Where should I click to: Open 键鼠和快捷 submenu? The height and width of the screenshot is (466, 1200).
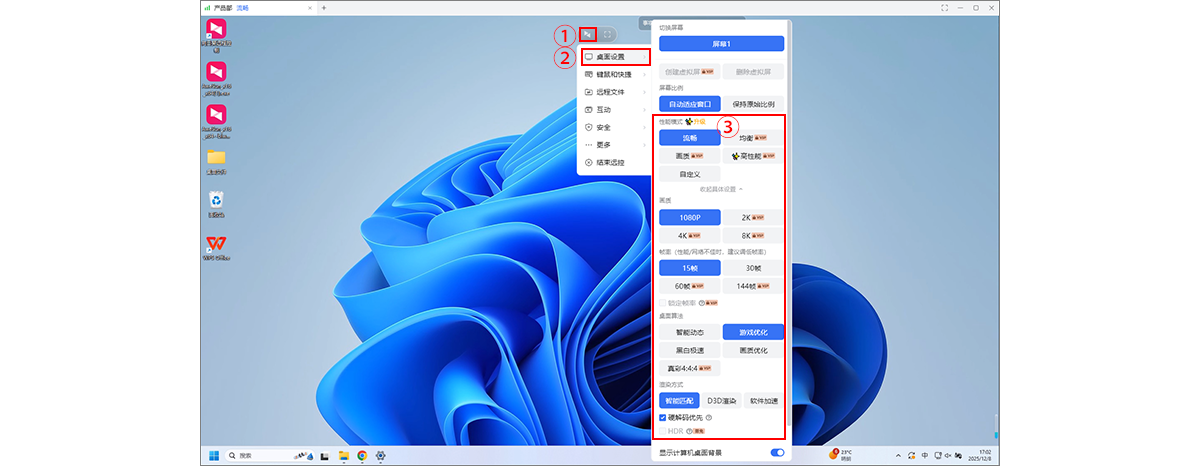[615, 74]
